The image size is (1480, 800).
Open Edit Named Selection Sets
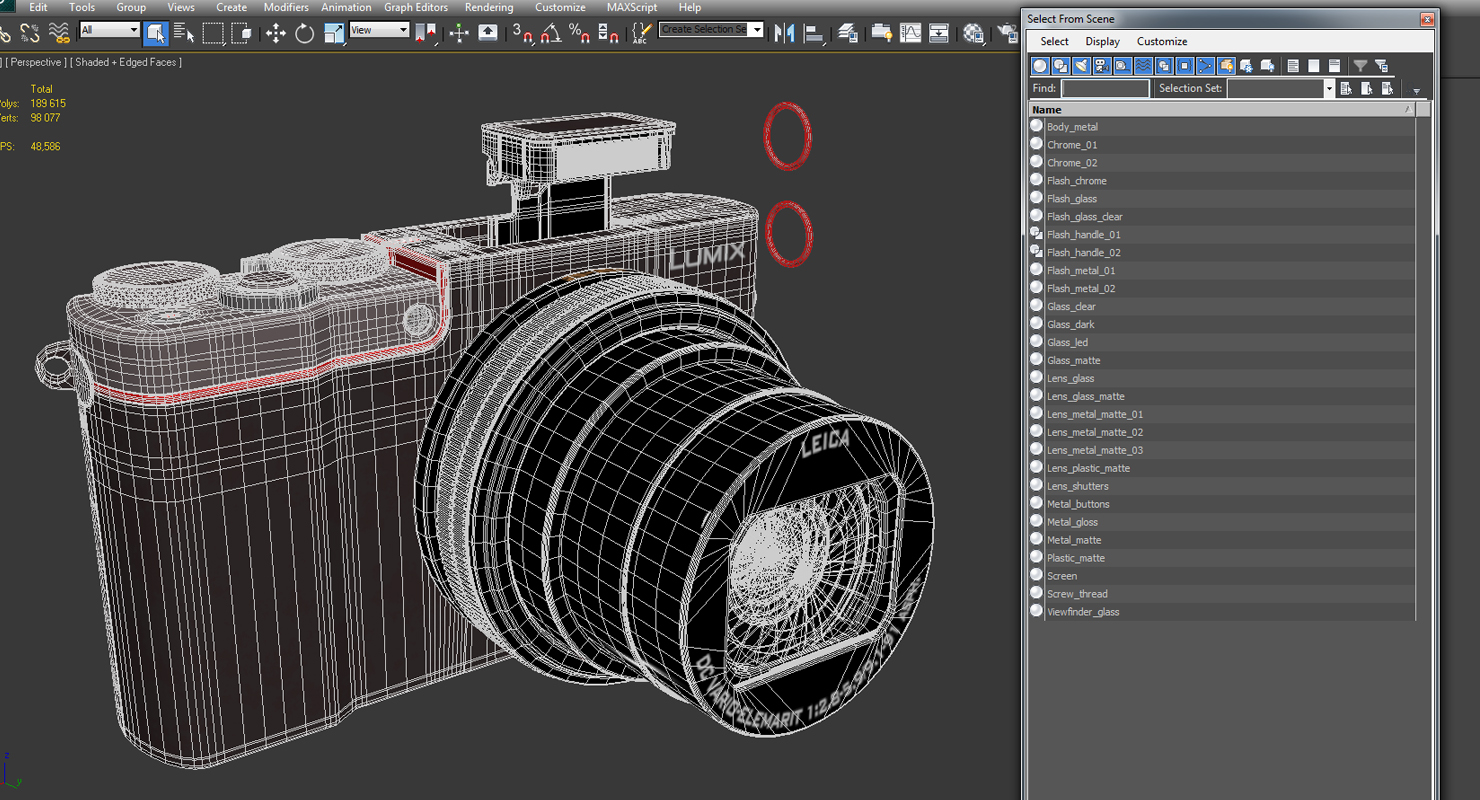pos(640,33)
